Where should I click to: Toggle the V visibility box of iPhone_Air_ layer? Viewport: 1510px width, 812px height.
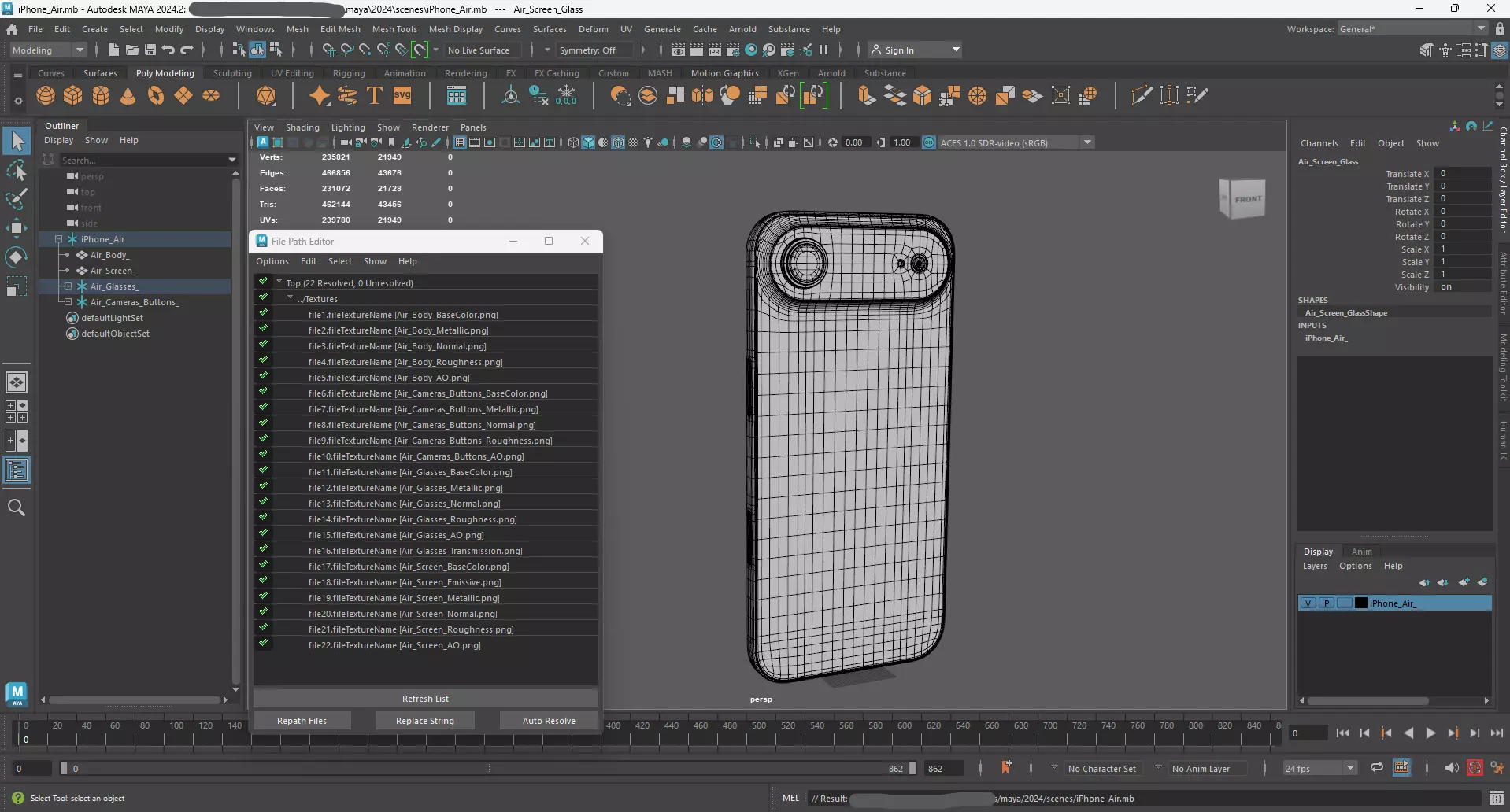point(1308,603)
